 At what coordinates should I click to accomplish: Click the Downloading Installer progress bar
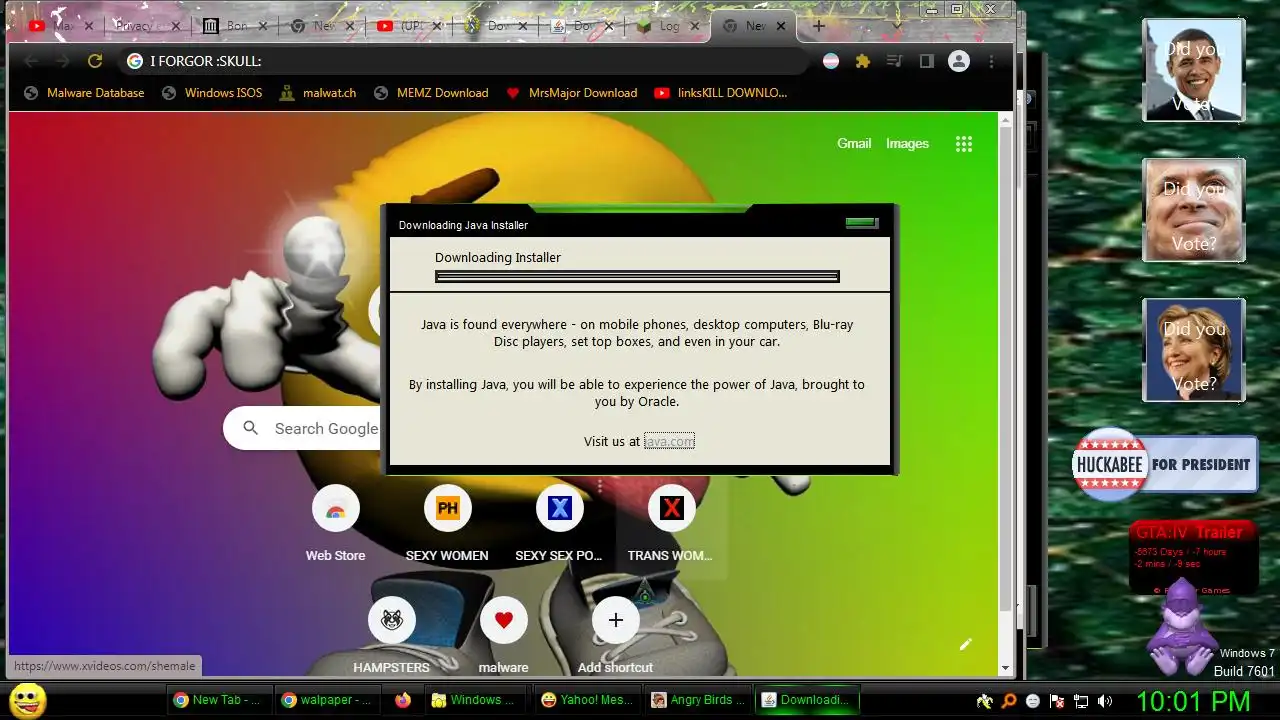coord(637,277)
